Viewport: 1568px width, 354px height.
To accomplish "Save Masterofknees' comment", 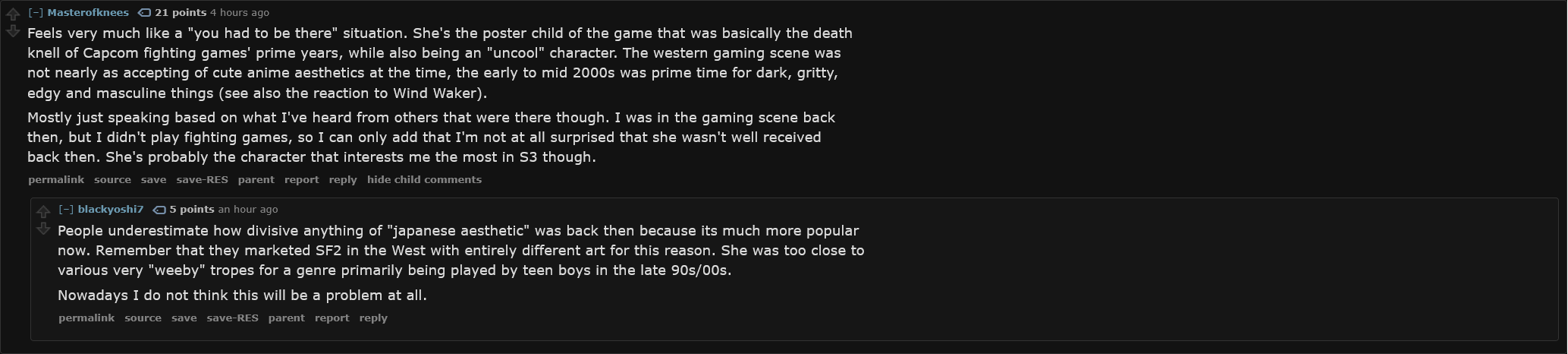I will 153,179.
